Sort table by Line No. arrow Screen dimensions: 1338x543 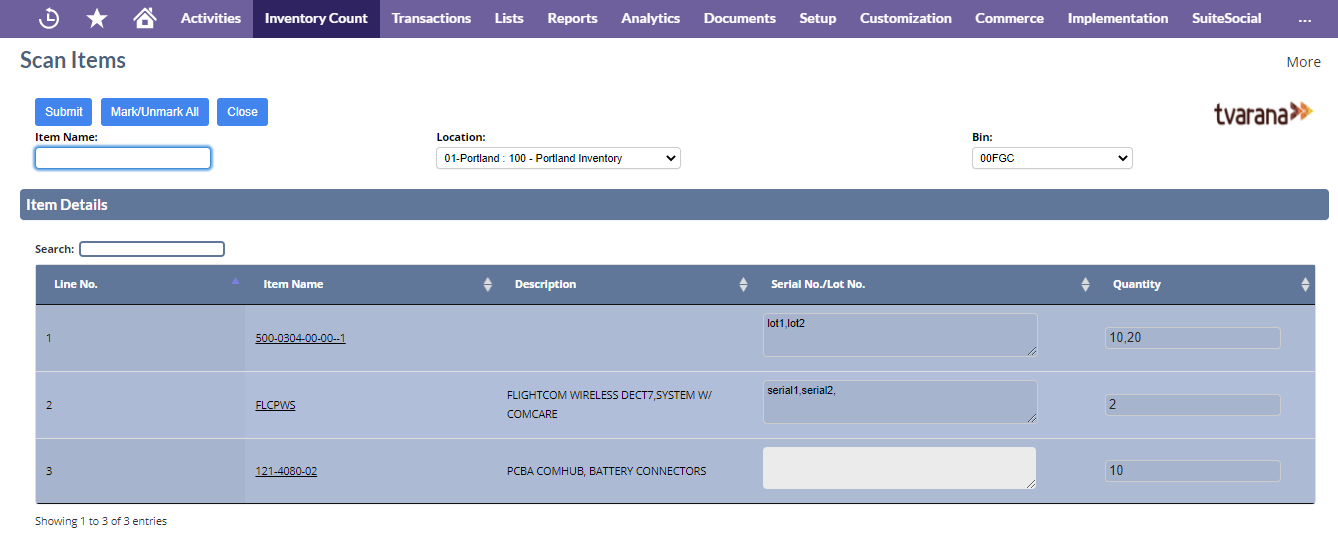point(236,283)
